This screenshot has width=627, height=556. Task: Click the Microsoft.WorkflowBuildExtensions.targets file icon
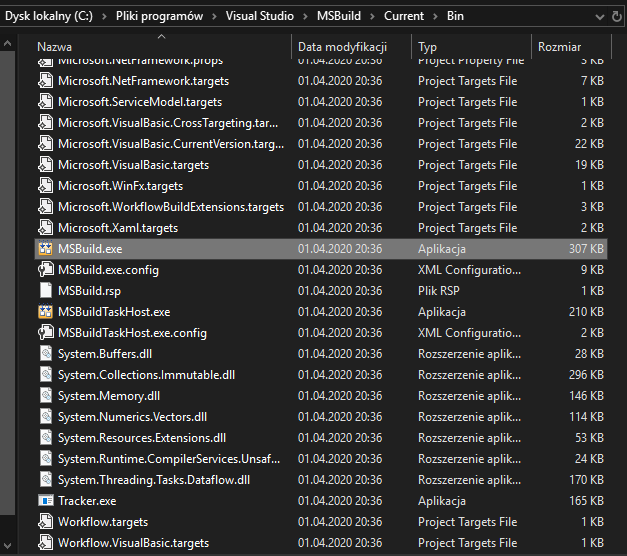[x=46, y=207]
